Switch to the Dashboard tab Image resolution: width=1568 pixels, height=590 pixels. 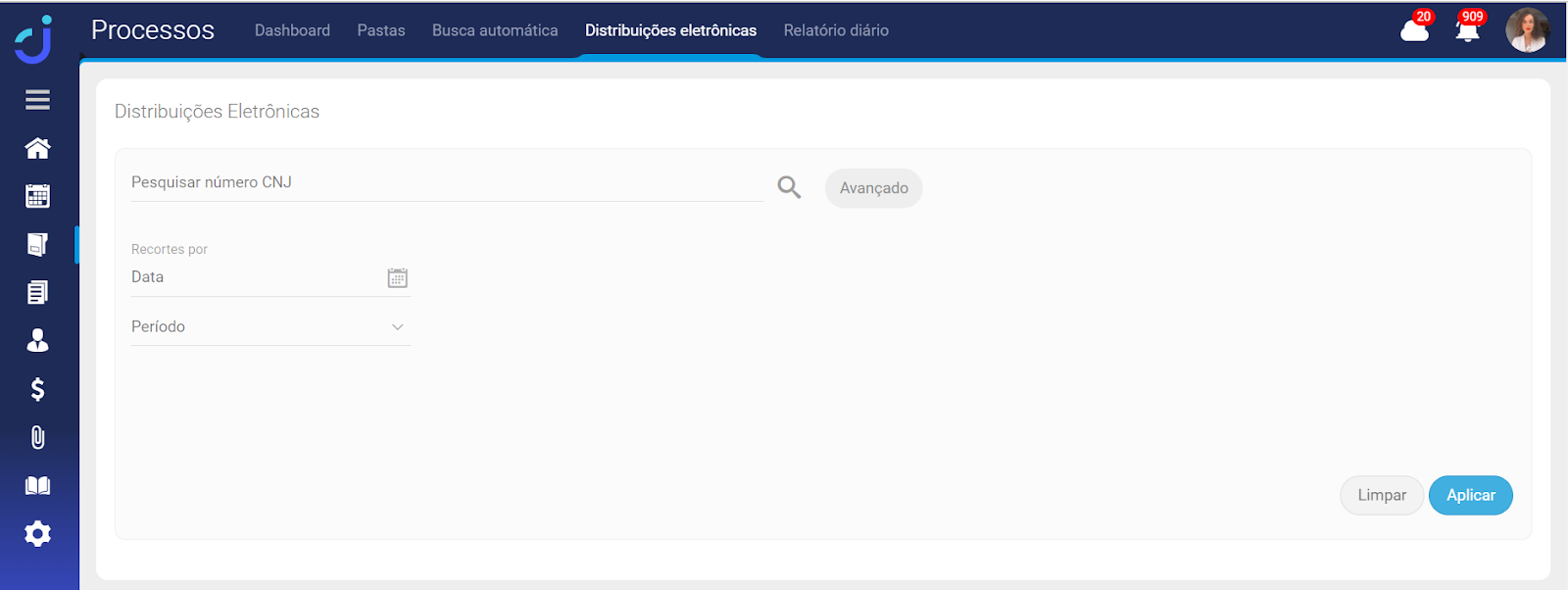click(x=292, y=30)
